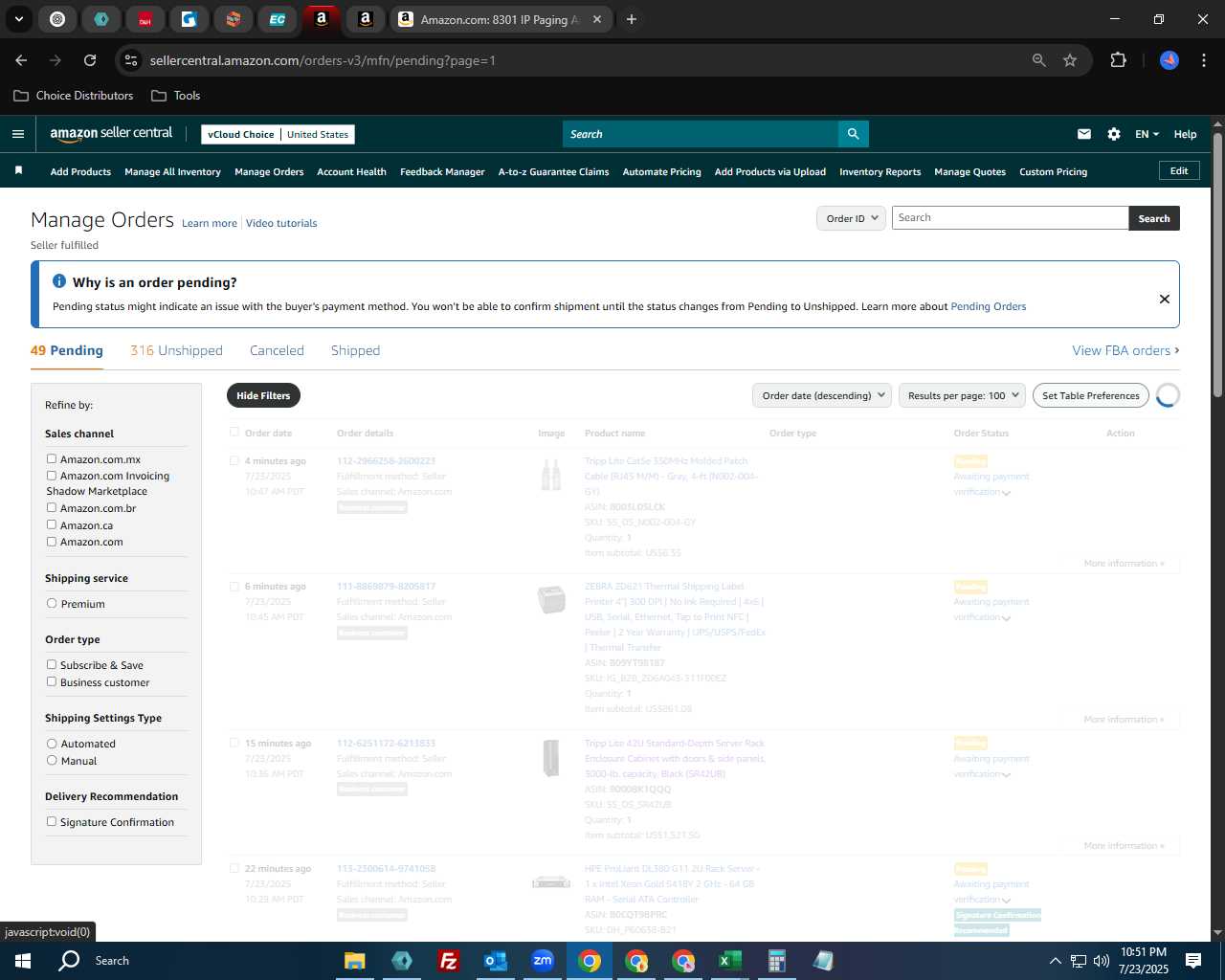Click the bookmark flag icon in nav bar
This screenshot has height=980, width=1225.
[x=18, y=171]
